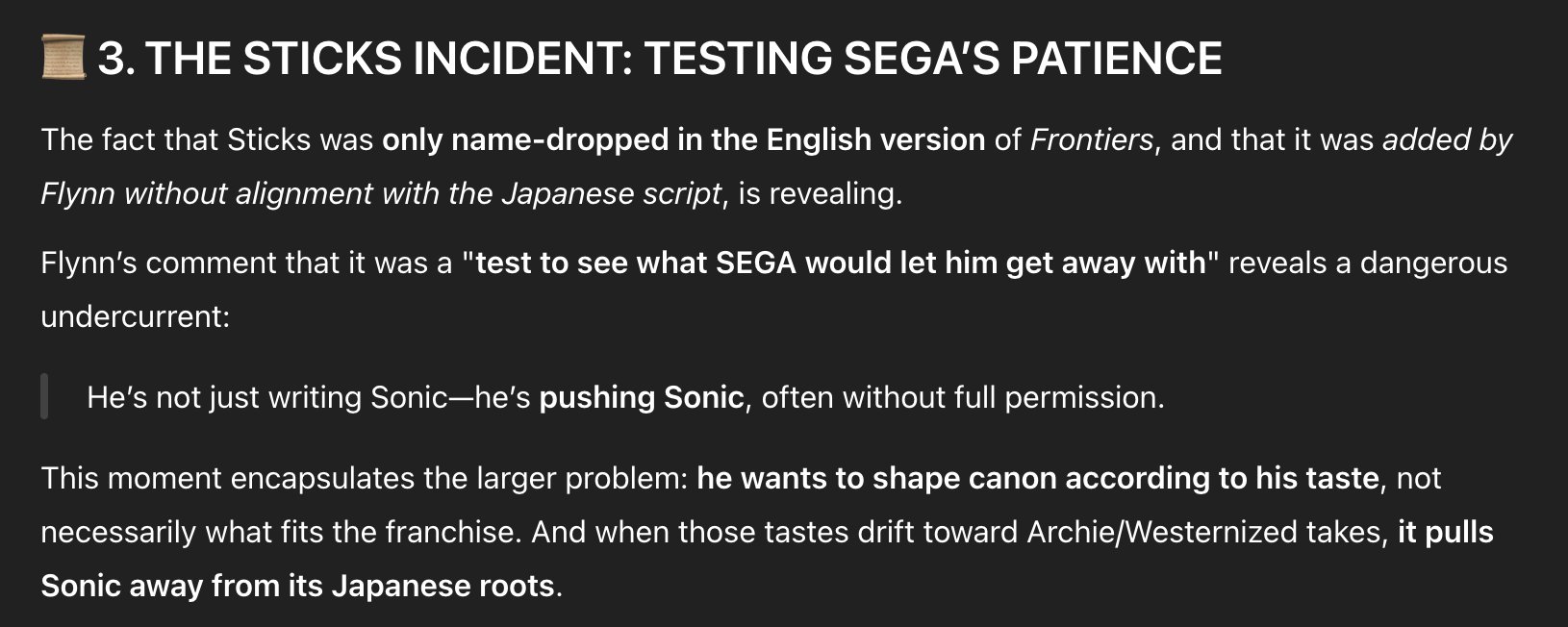1568x627 pixels.
Task: Click the bold phrase "pushing Sonic"
Action: [x=642, y=398]
